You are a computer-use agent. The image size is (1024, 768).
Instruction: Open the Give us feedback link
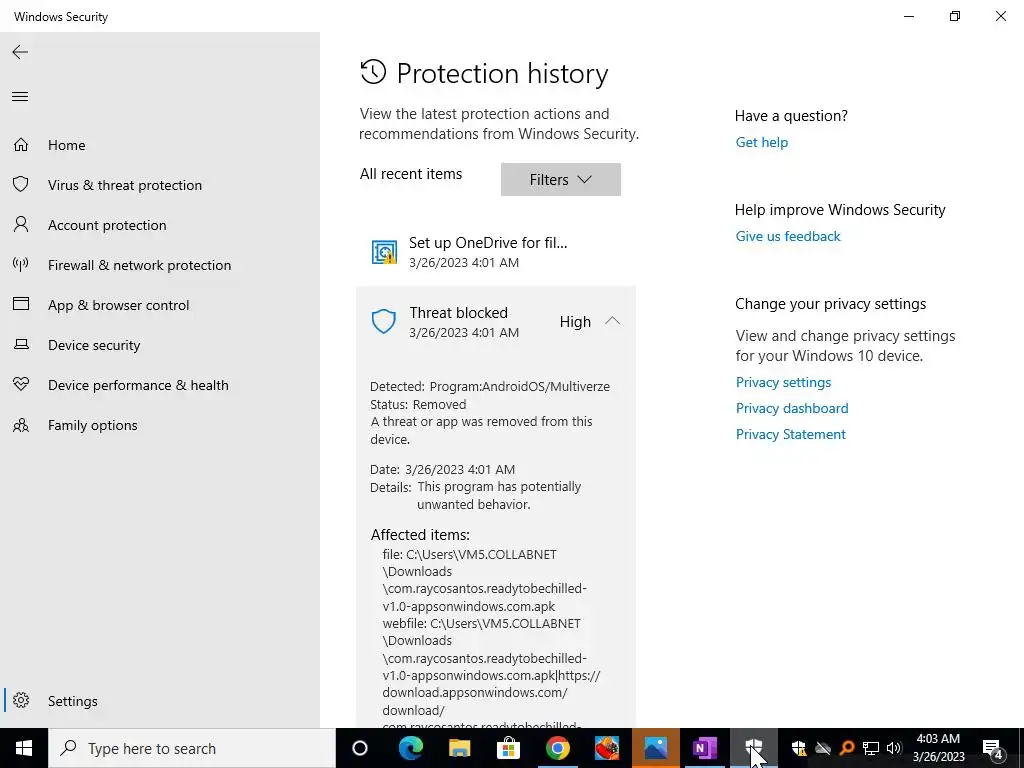tap(788, 236)
